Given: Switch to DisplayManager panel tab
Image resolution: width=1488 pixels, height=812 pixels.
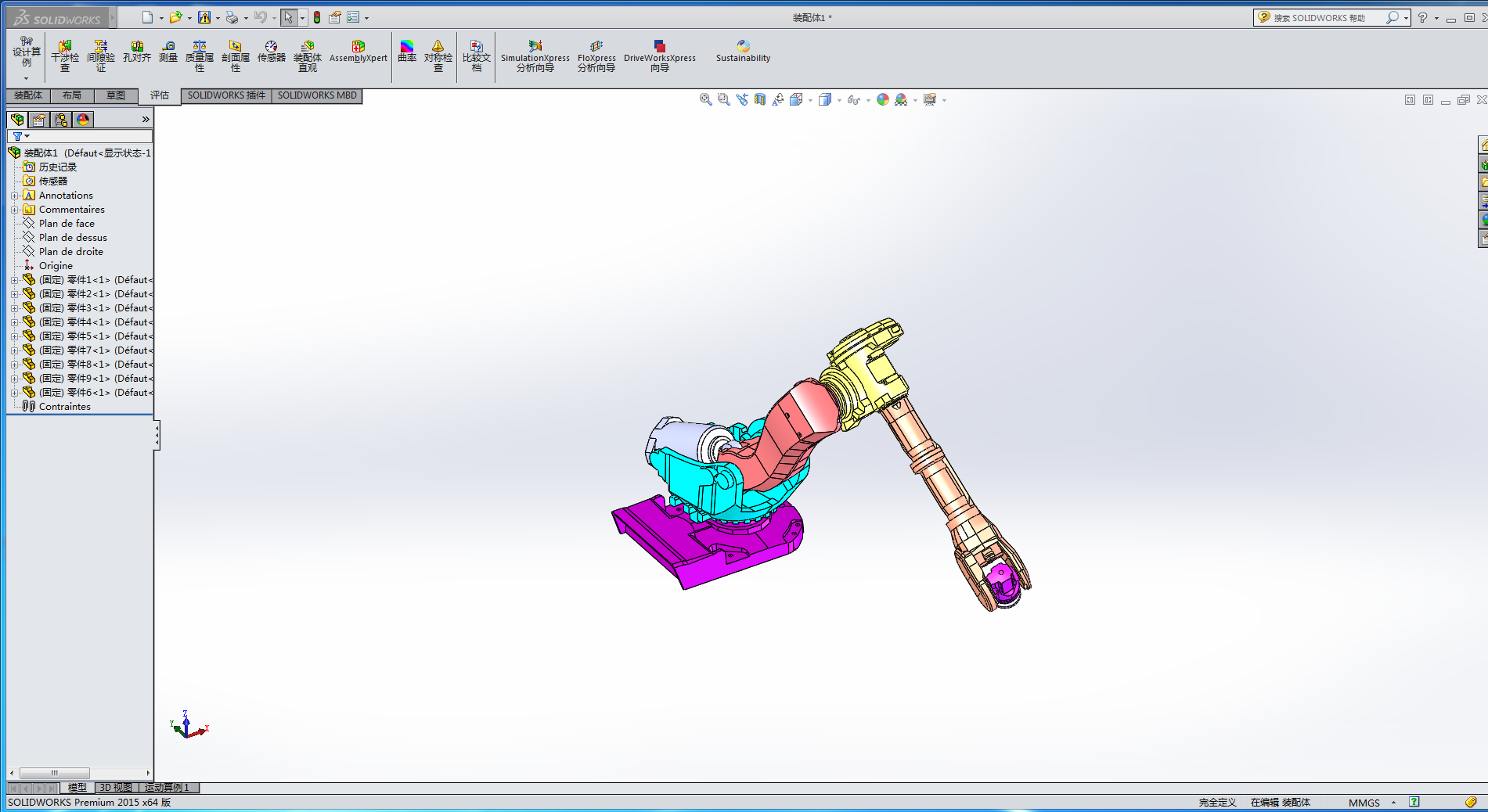Looking at the screenshot, I should pyautogui.click(x=83, y=119).
